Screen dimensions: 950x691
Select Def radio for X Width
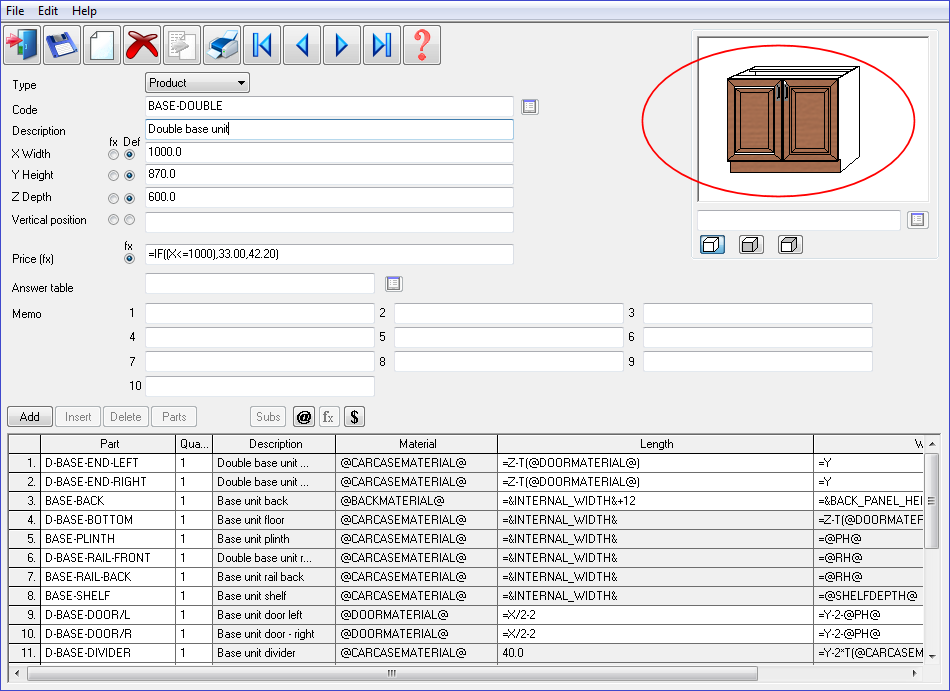click(129, 154)
